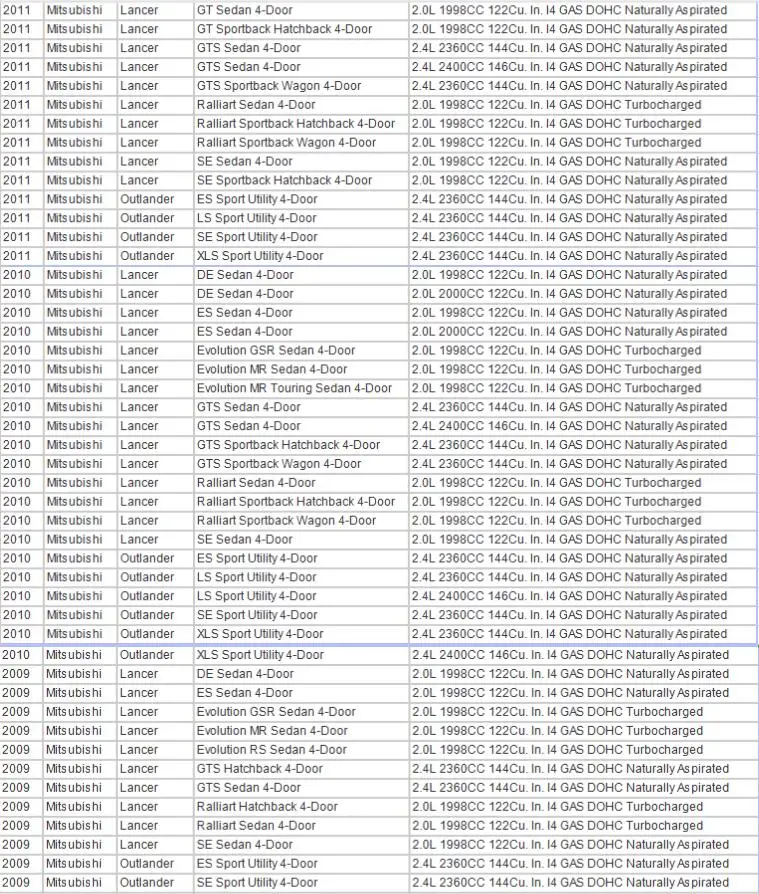Select 'Ralliart Hatchback 4-Door' cell

click(x=301, y=806)
